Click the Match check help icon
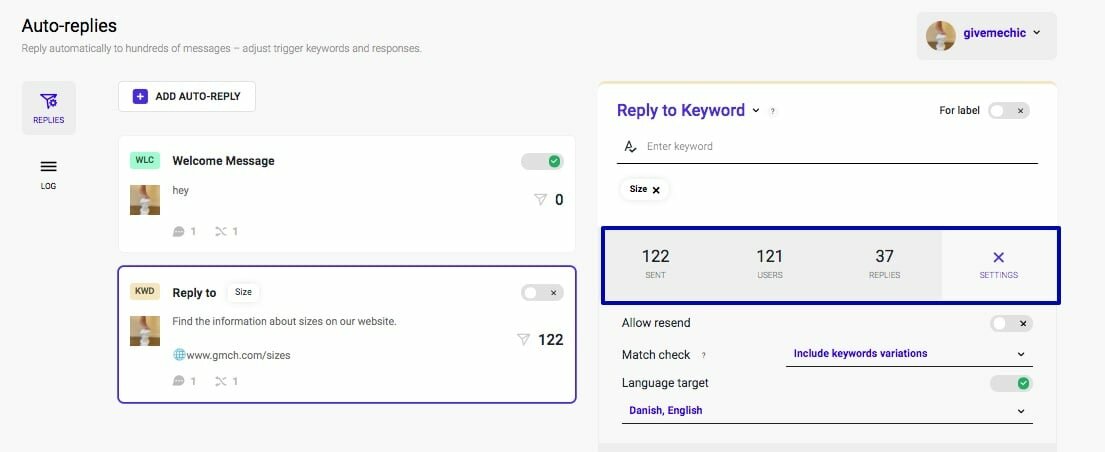Viewport: 1105px width, 452px height. click(703, 354)
